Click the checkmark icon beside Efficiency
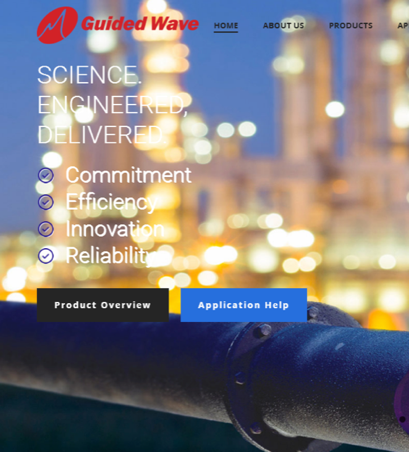The height and width of the screenshot is (452, 409). coord(46,202)
